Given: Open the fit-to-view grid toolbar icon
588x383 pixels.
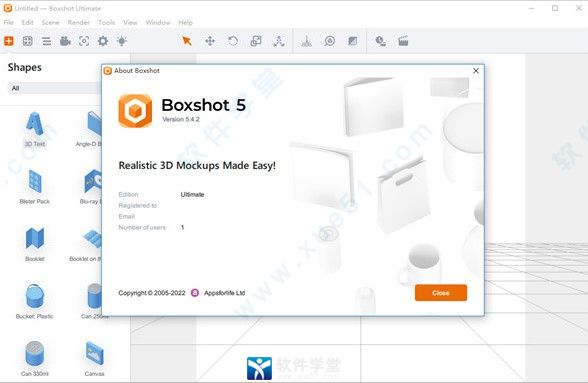Looking at the screenshot, I should click(27, 41).
